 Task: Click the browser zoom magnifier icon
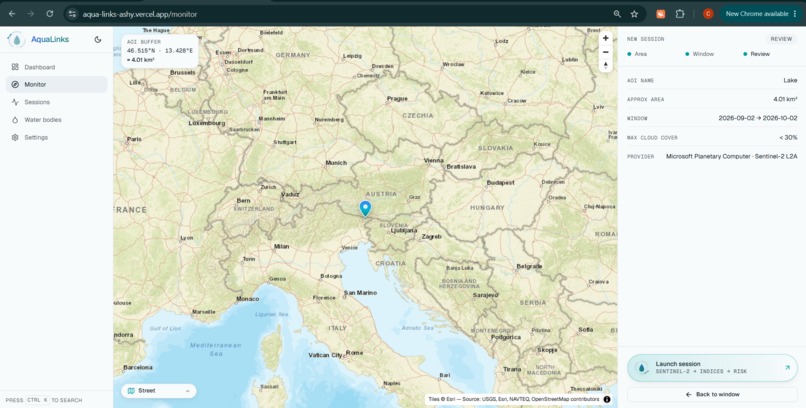click(x=617, y=14)
